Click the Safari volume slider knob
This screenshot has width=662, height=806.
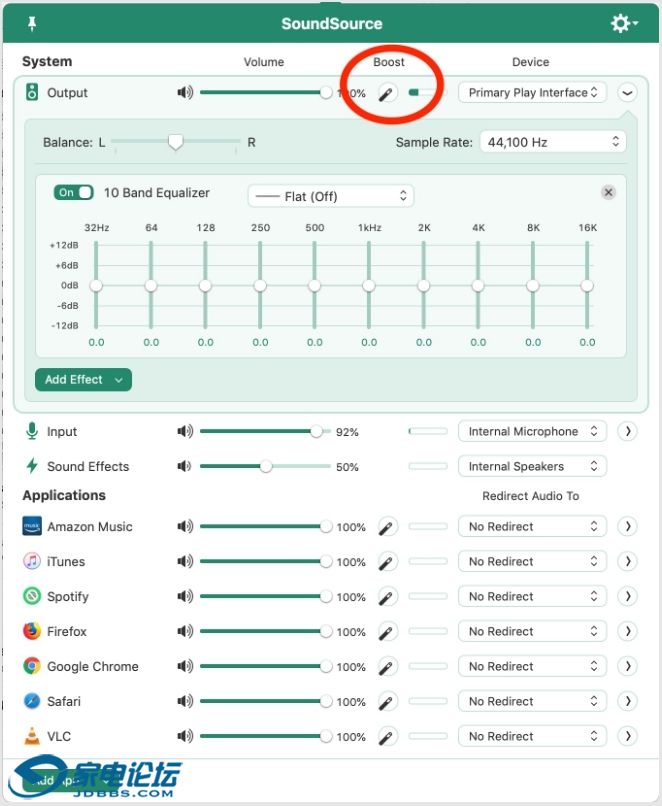[x=326, y=701]
